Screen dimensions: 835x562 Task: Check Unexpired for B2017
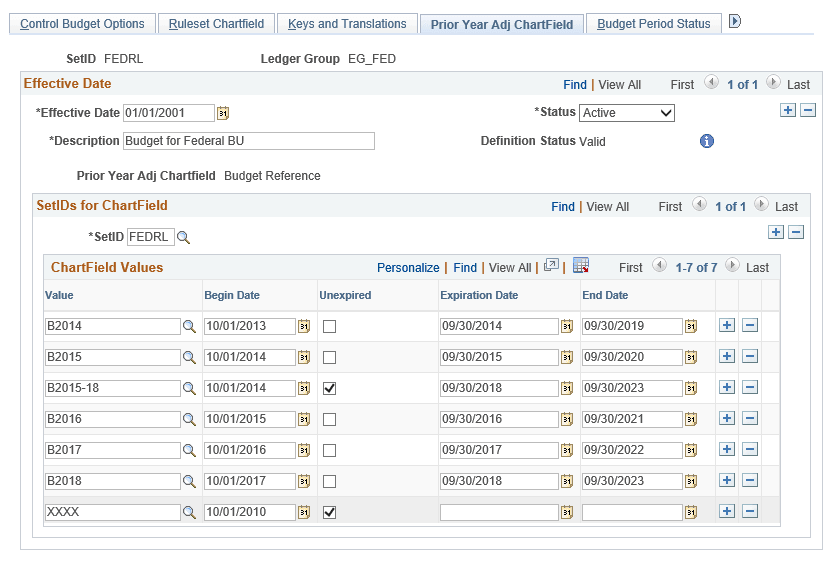[330, 451]
